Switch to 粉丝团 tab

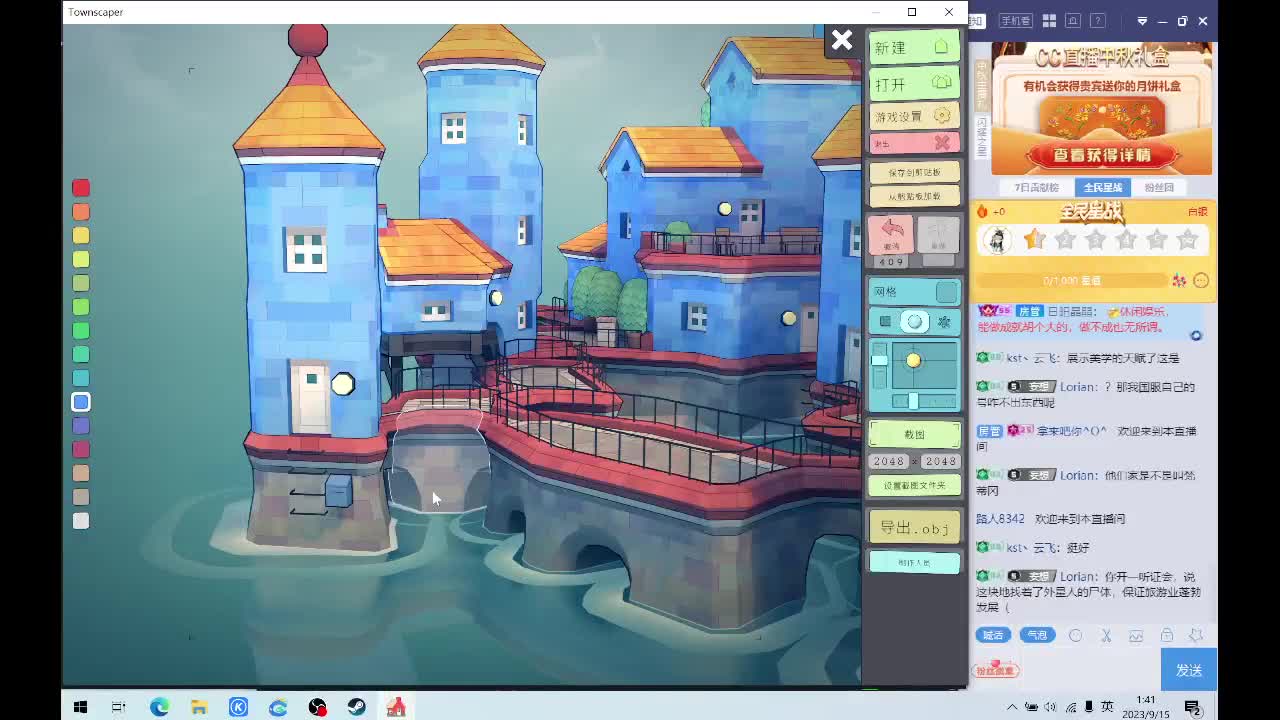pos(1159,187)
